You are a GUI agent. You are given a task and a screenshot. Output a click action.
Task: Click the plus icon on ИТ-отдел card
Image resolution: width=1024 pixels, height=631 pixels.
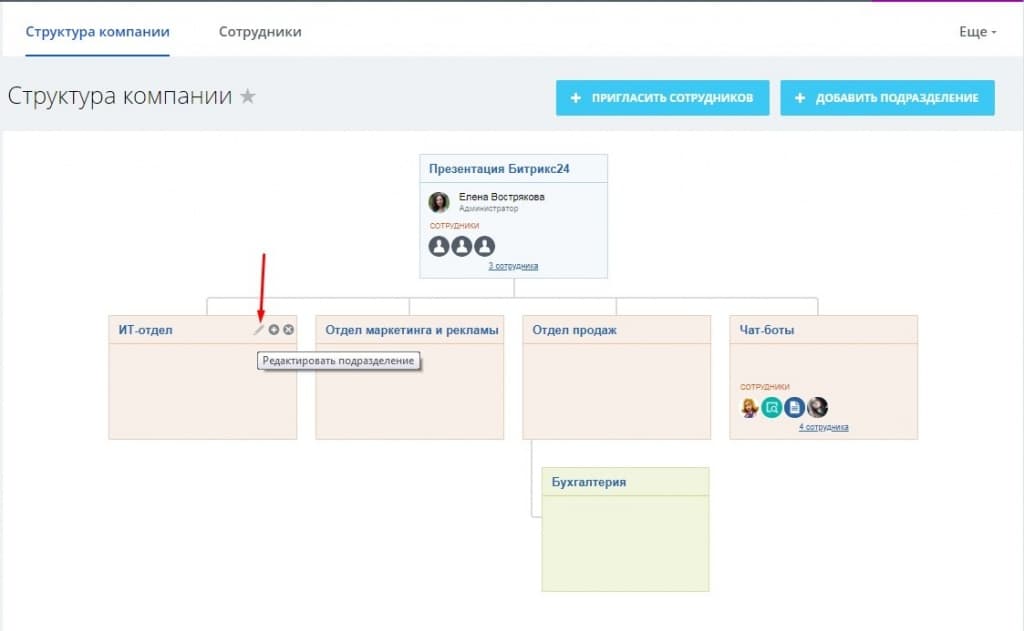click(274, 330)
